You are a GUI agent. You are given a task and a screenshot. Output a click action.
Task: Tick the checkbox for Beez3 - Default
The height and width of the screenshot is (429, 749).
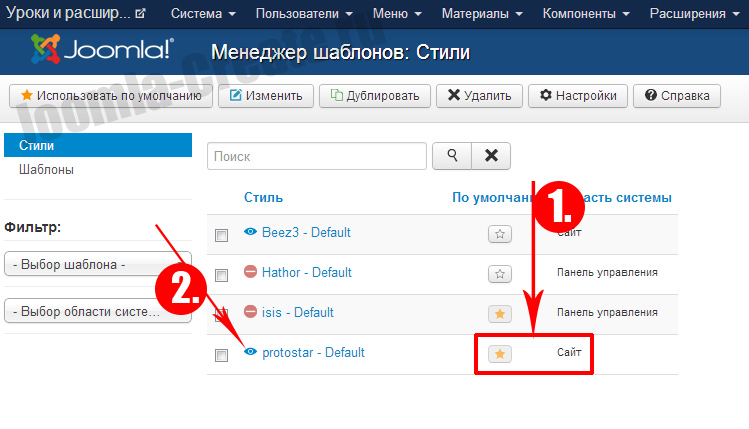tap(222, 235)
